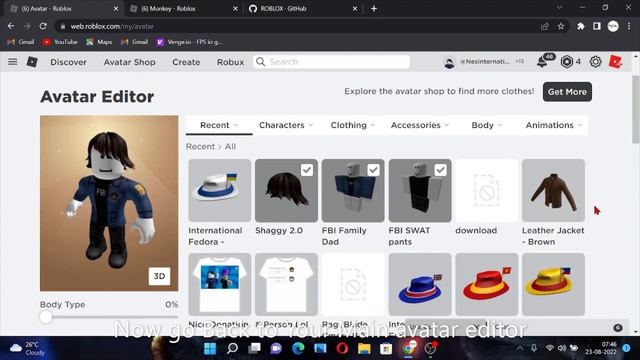Launch Microsoft Edge from taskbar
The height and width of the screenshot is (360, 640).
pyautogui.click(x=298, y=348)
